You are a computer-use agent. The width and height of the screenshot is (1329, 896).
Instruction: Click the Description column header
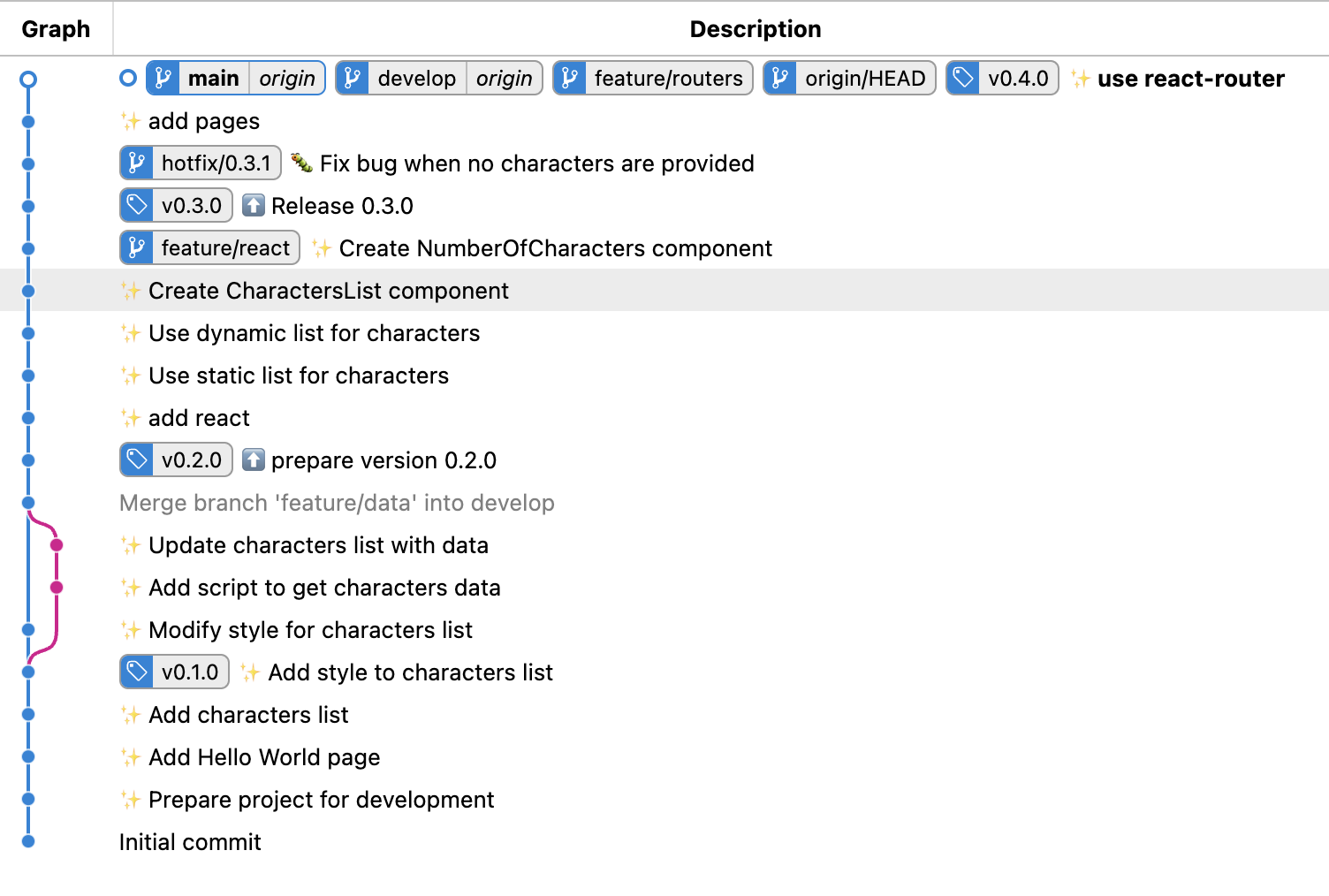coord(755,29)
